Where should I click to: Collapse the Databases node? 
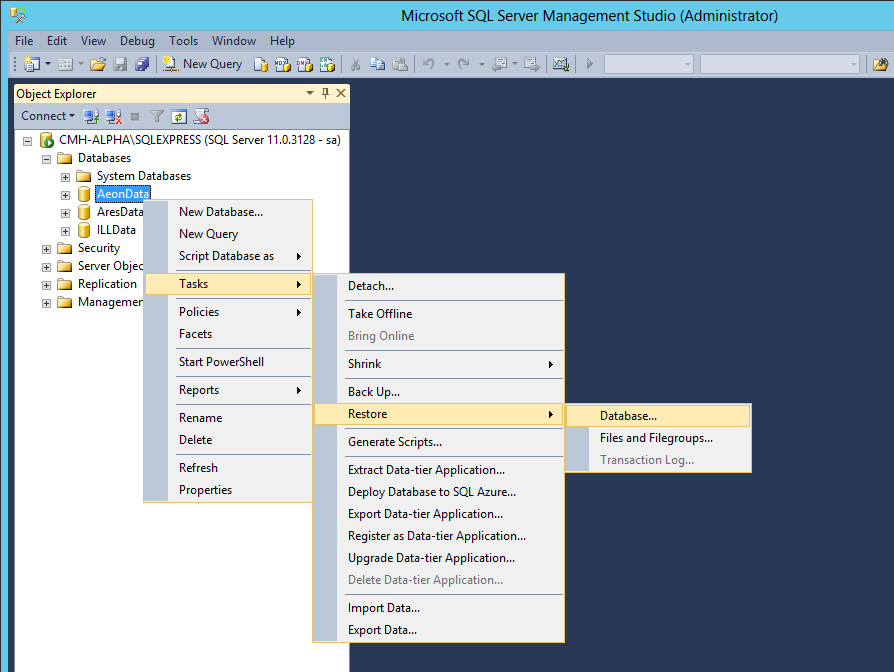coord(46,157)
